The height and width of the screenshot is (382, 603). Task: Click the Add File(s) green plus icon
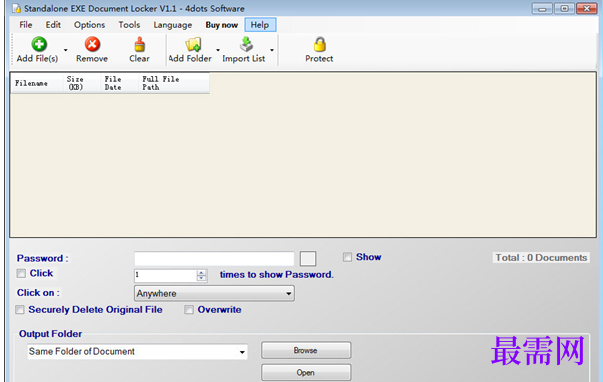click(x=39, y=44)
